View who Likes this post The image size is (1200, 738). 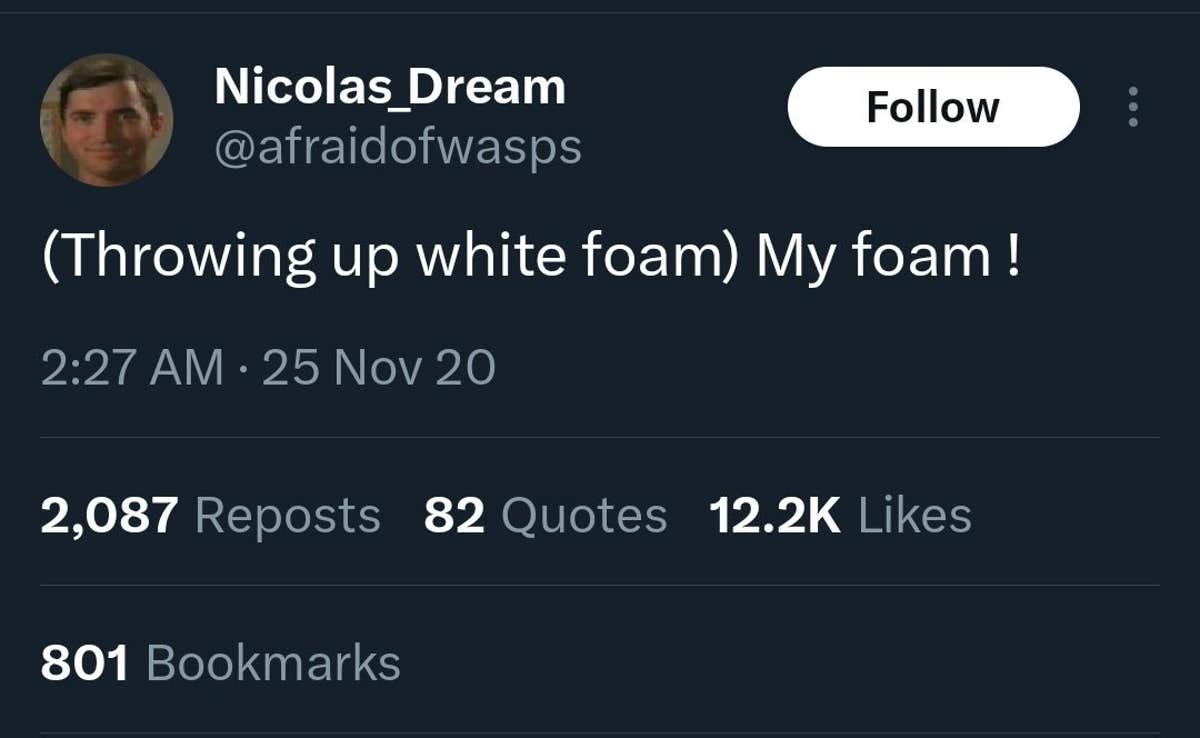point(914,515)
